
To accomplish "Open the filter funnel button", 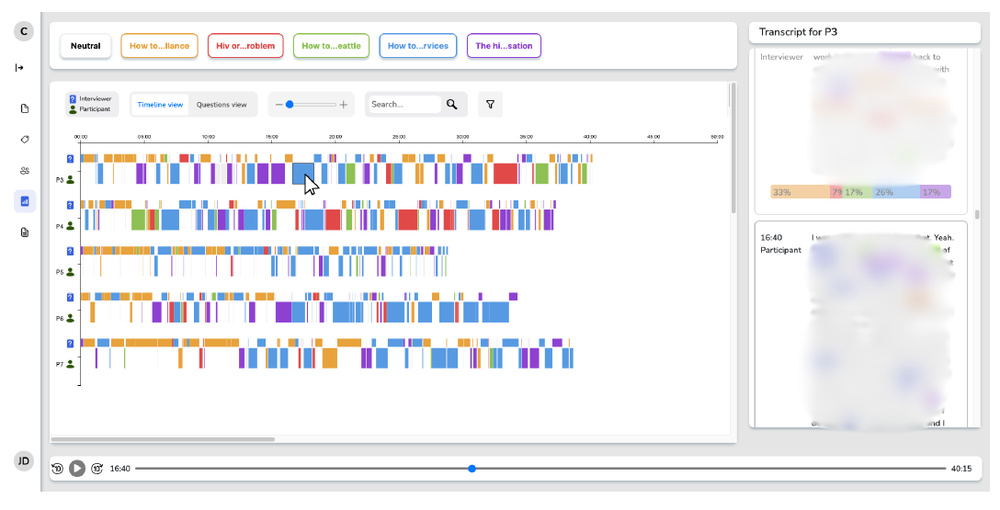I will tap(490, 105).
